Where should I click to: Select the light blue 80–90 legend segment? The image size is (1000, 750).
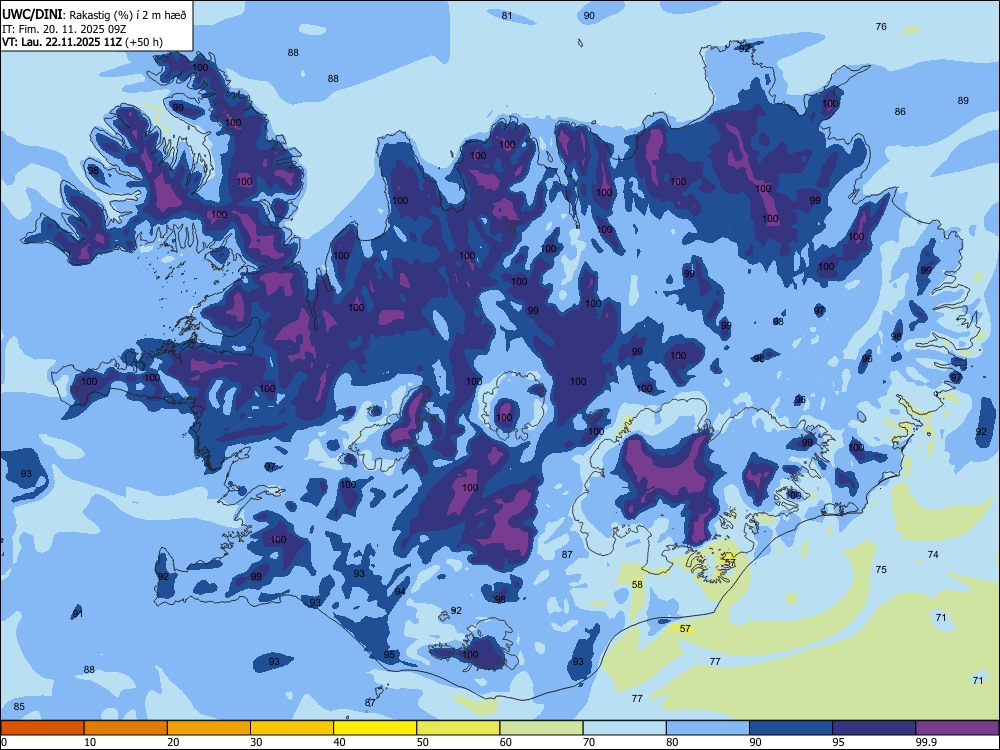tap(708, 728)
